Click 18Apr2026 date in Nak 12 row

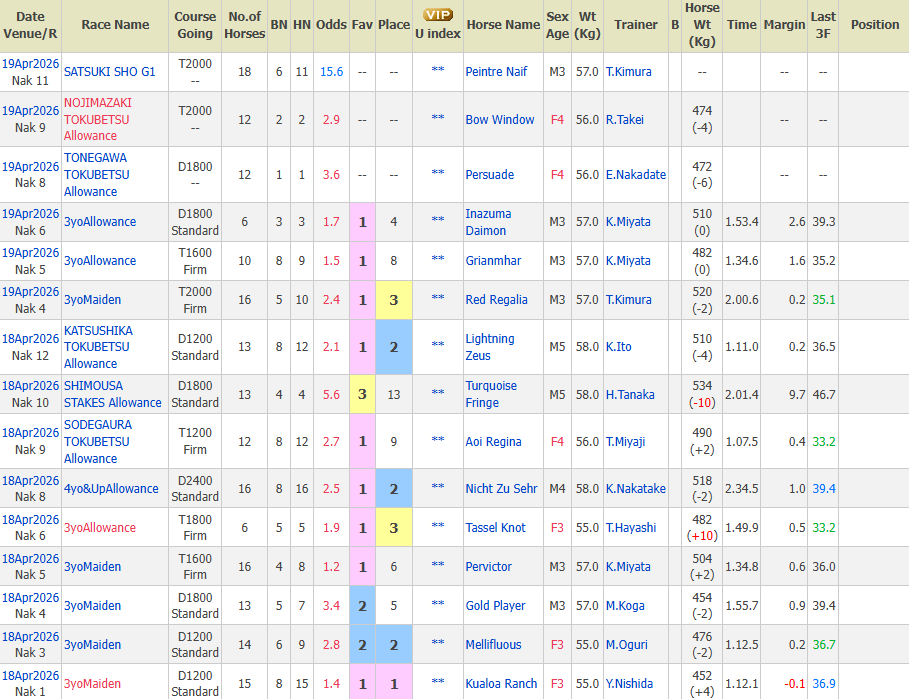click(x=30, y=338)
